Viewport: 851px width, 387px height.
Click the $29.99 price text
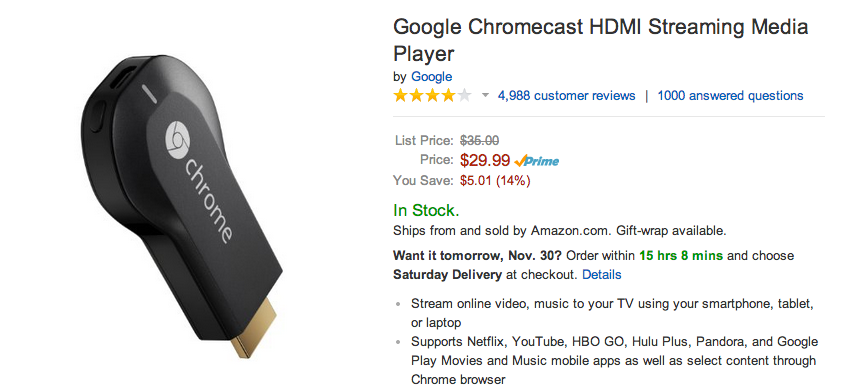(485, 160)
